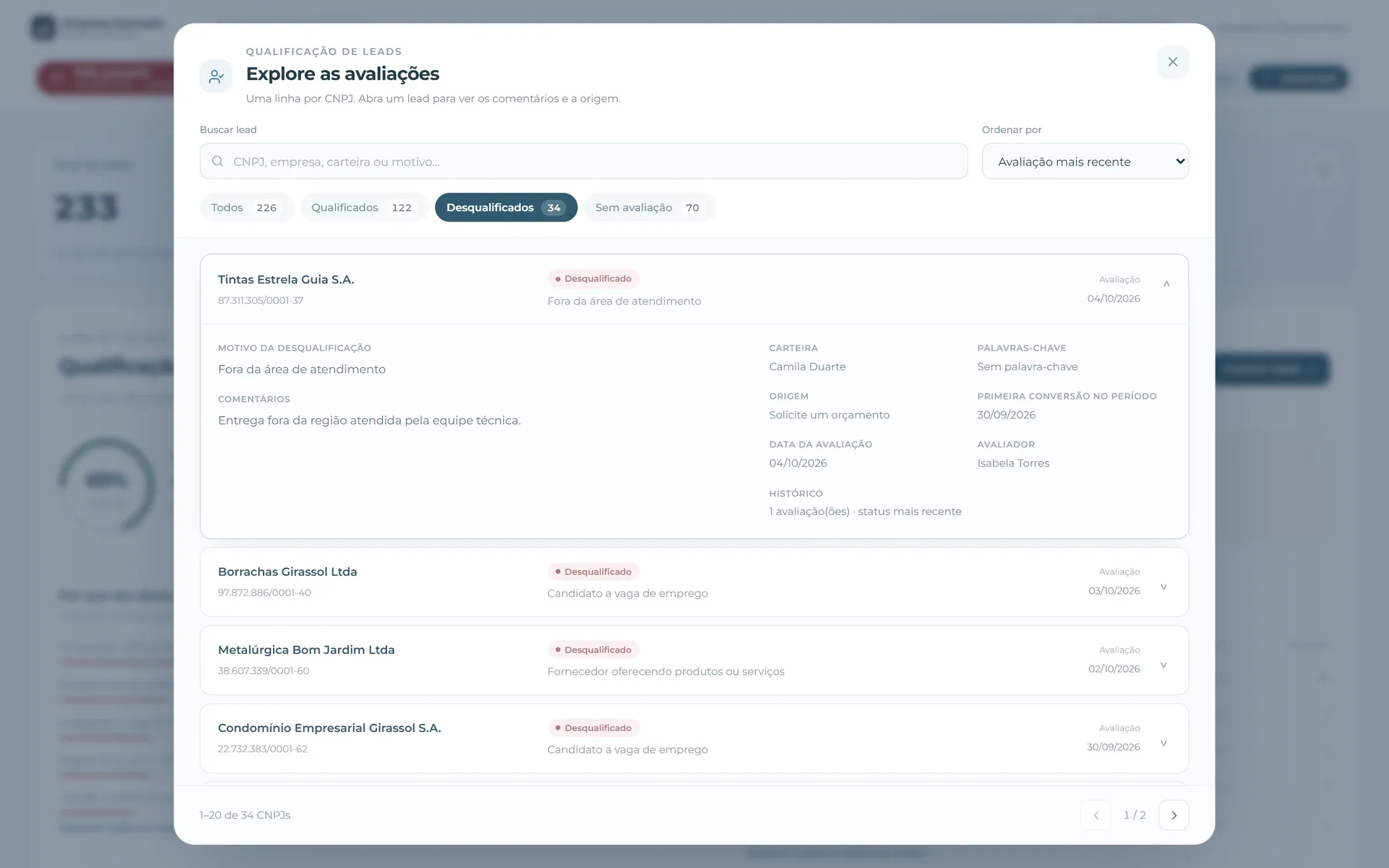Click first conversion date 30/09/2026
This screenshot has height=868, width=1389.
pyautogui.click(x=1006, y=415)
